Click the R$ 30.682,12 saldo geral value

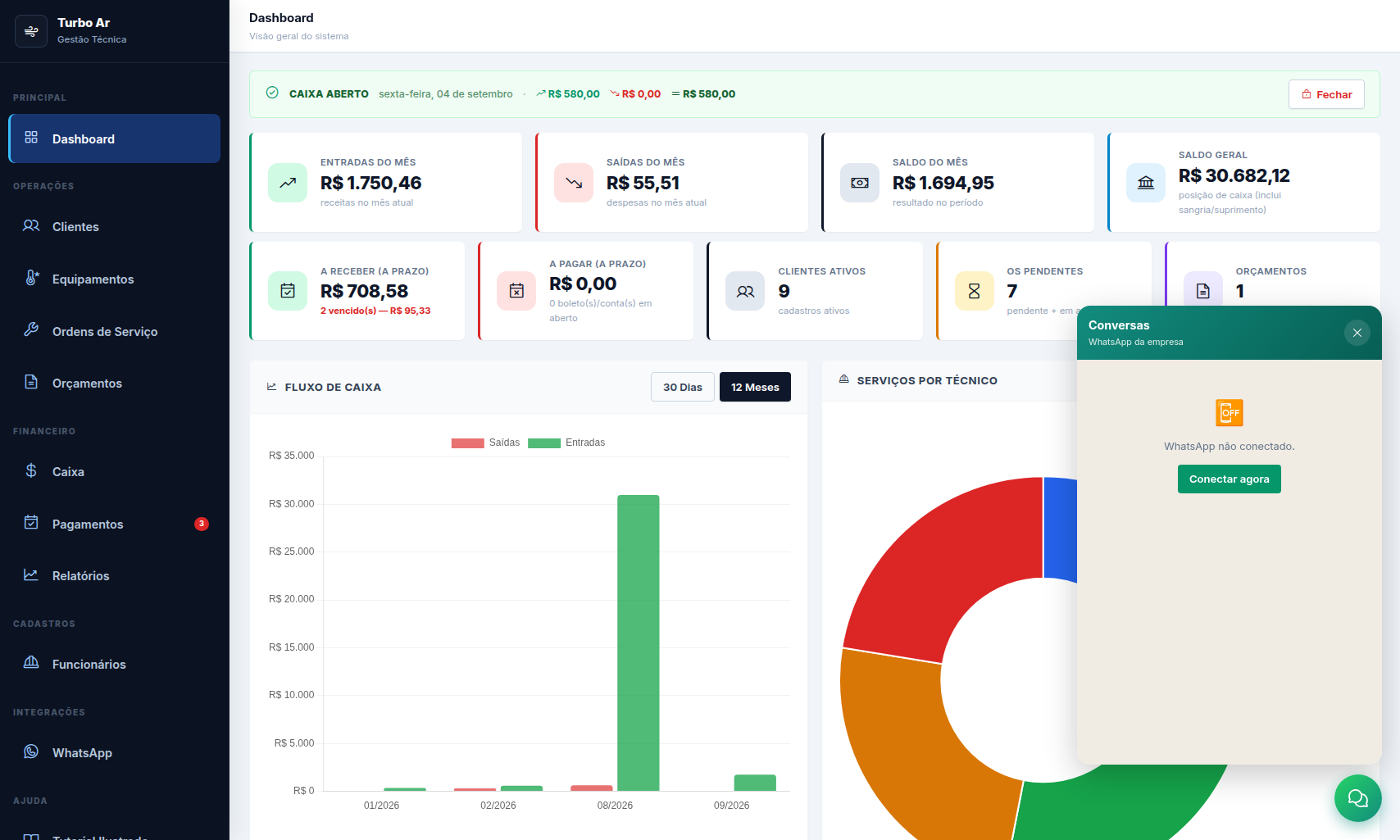click(x=1234, y=175)
